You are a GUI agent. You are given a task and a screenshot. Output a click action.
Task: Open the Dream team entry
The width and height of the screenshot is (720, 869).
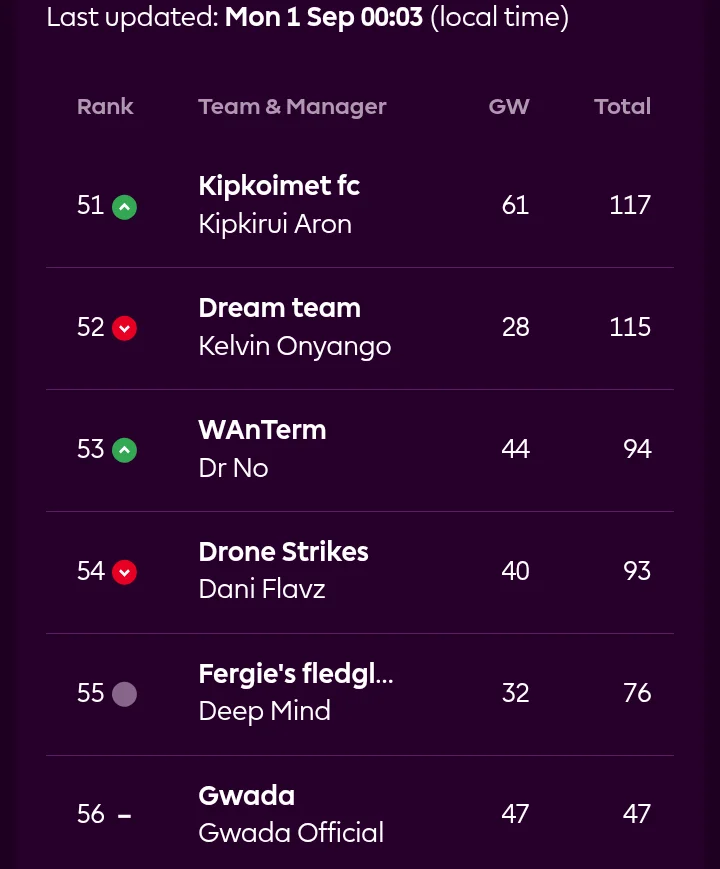[279, 308]
